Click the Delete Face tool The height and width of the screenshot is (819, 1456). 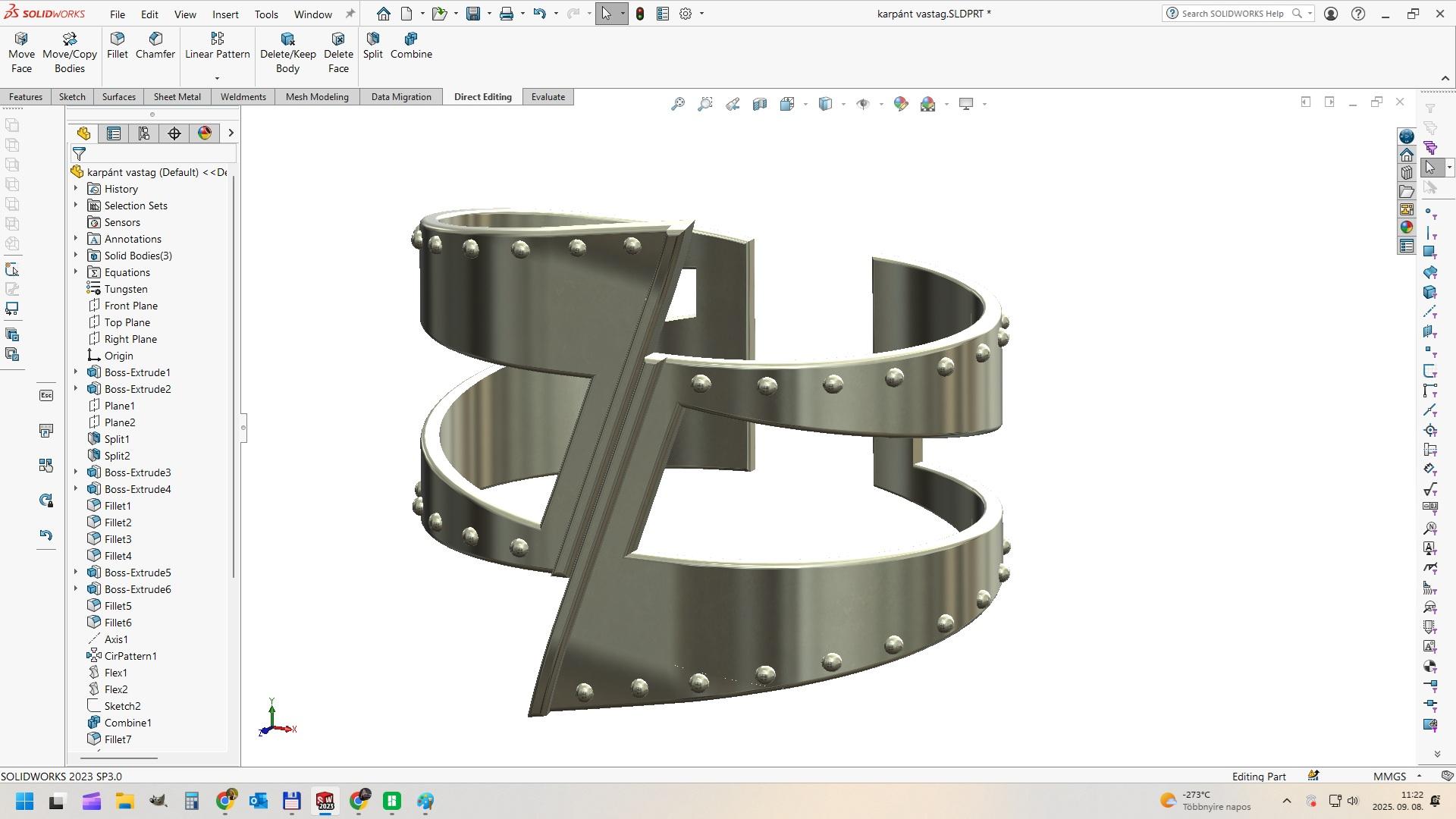[338, 52]
